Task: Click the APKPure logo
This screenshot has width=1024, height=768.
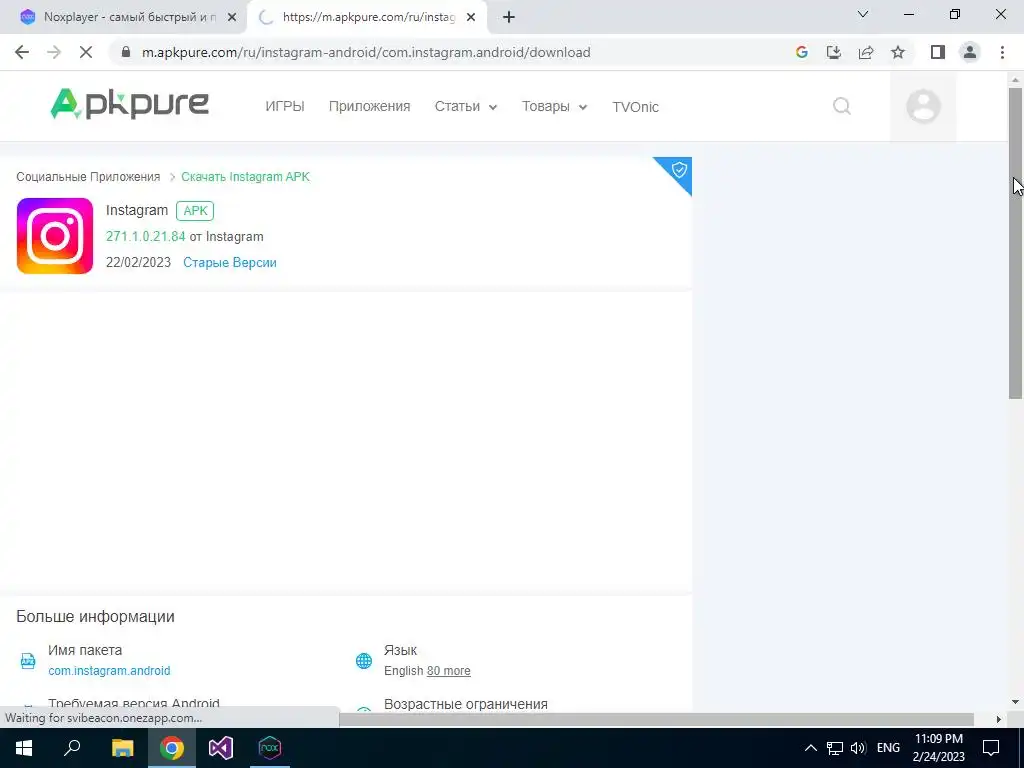Action: click(x=129, y=104)
